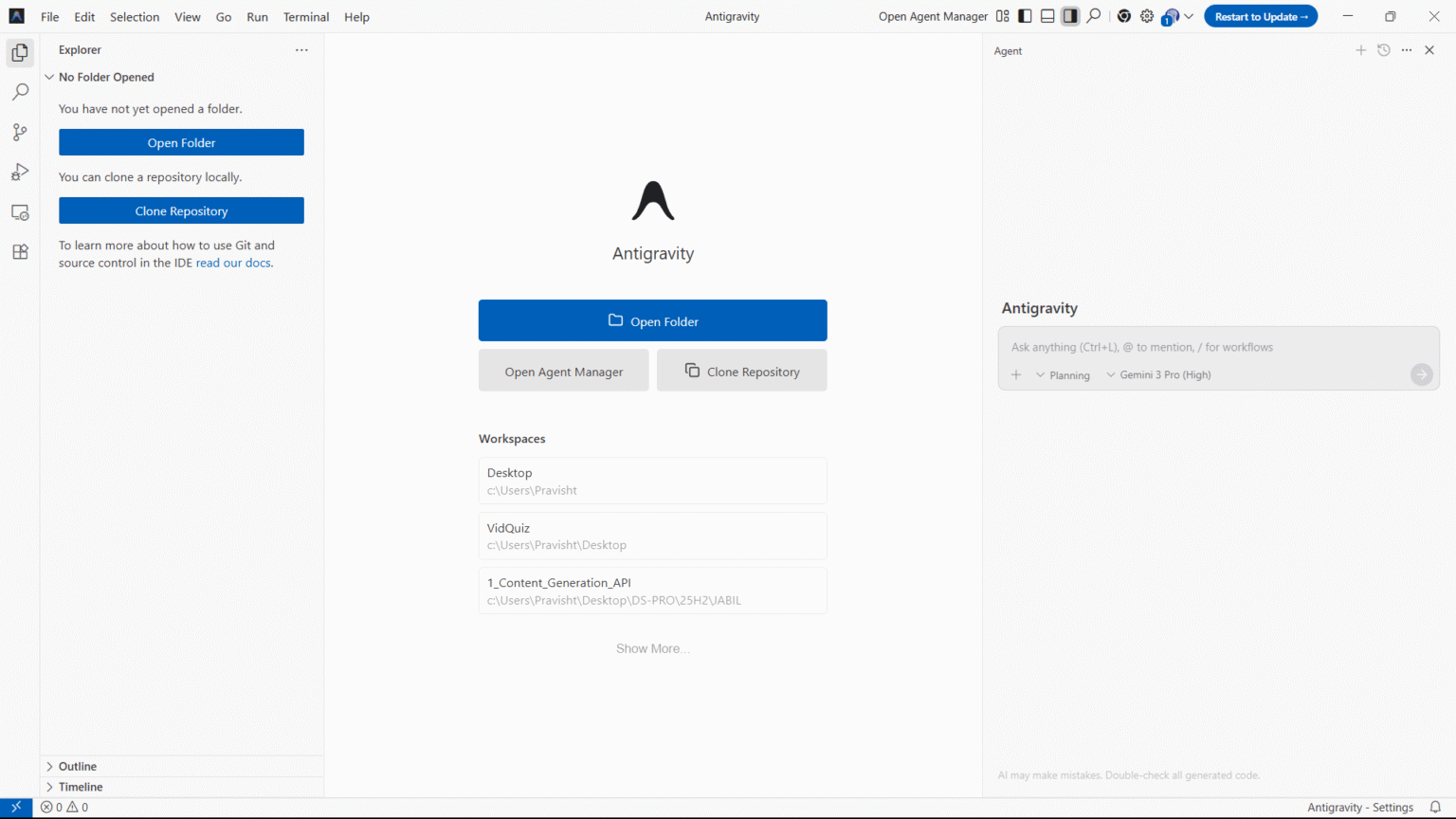Open the Selection menu
This screenshot has width=1456, height=819.
pos(135,16)
